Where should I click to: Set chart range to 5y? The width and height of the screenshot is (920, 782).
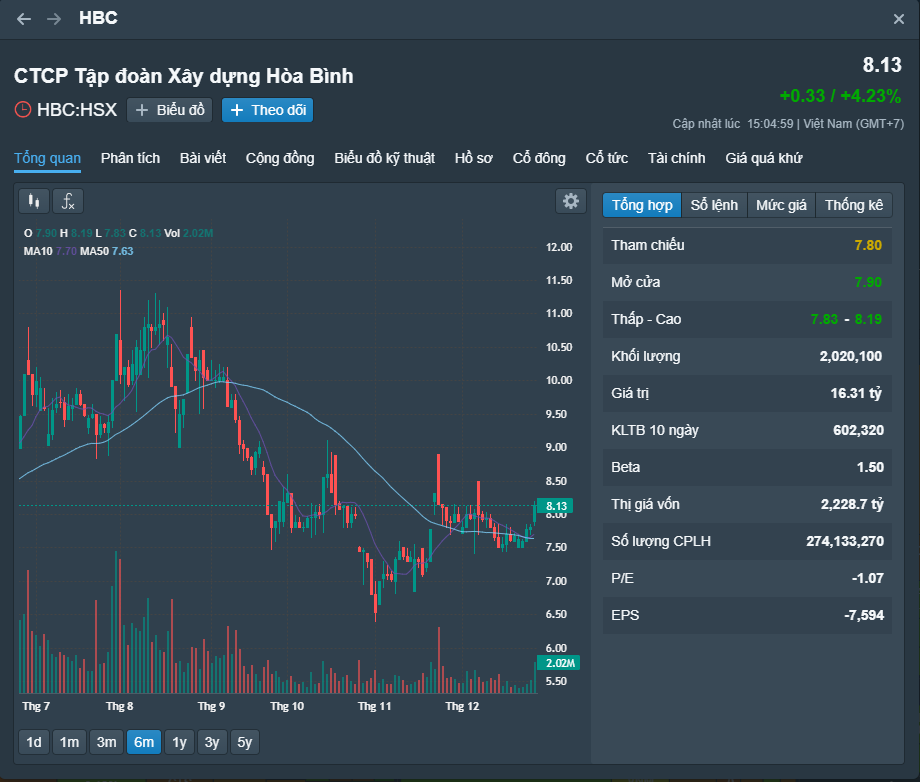pyautogui.click(x=245, y=742)
